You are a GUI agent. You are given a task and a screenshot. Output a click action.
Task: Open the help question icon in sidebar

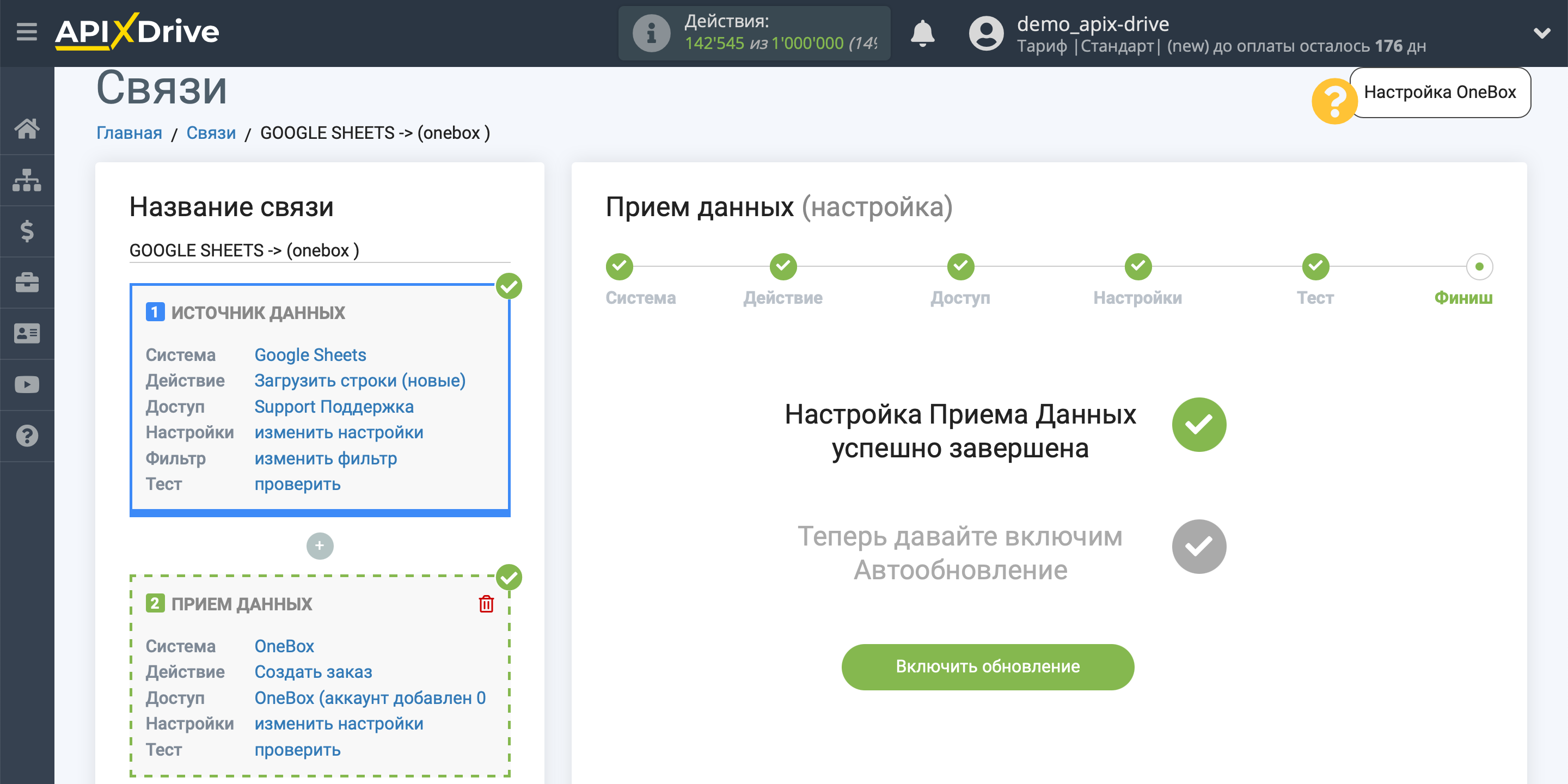(x=27, y=436)
